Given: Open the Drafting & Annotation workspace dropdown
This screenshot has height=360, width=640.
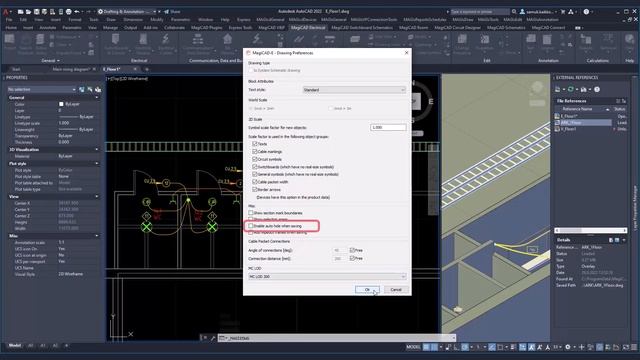Looking at the screenshot, I should (x=127, y=12).
